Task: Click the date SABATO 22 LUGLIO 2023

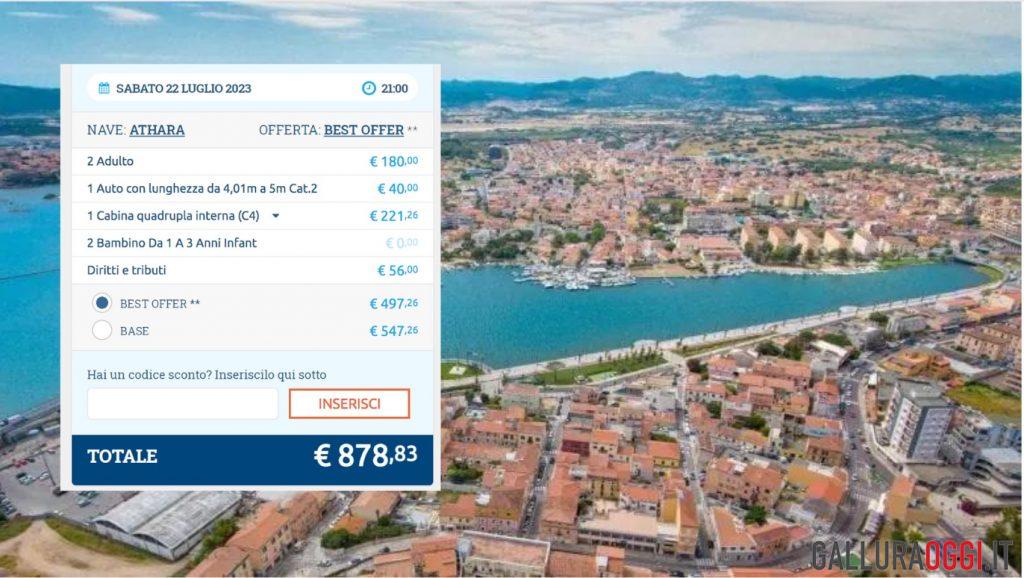Action: click(184, 88)
